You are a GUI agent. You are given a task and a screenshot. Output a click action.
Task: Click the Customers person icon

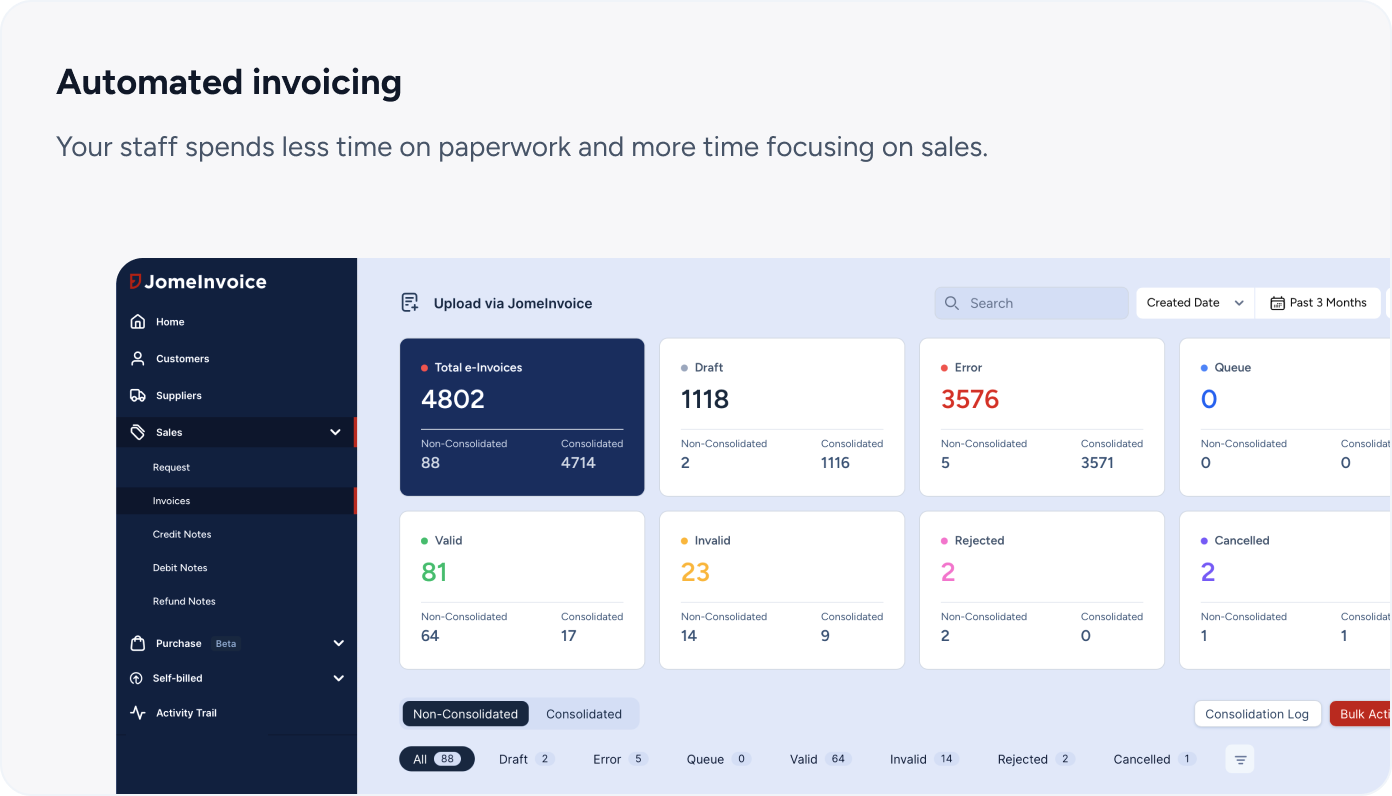pyautogui.click(x=138, y=358)
